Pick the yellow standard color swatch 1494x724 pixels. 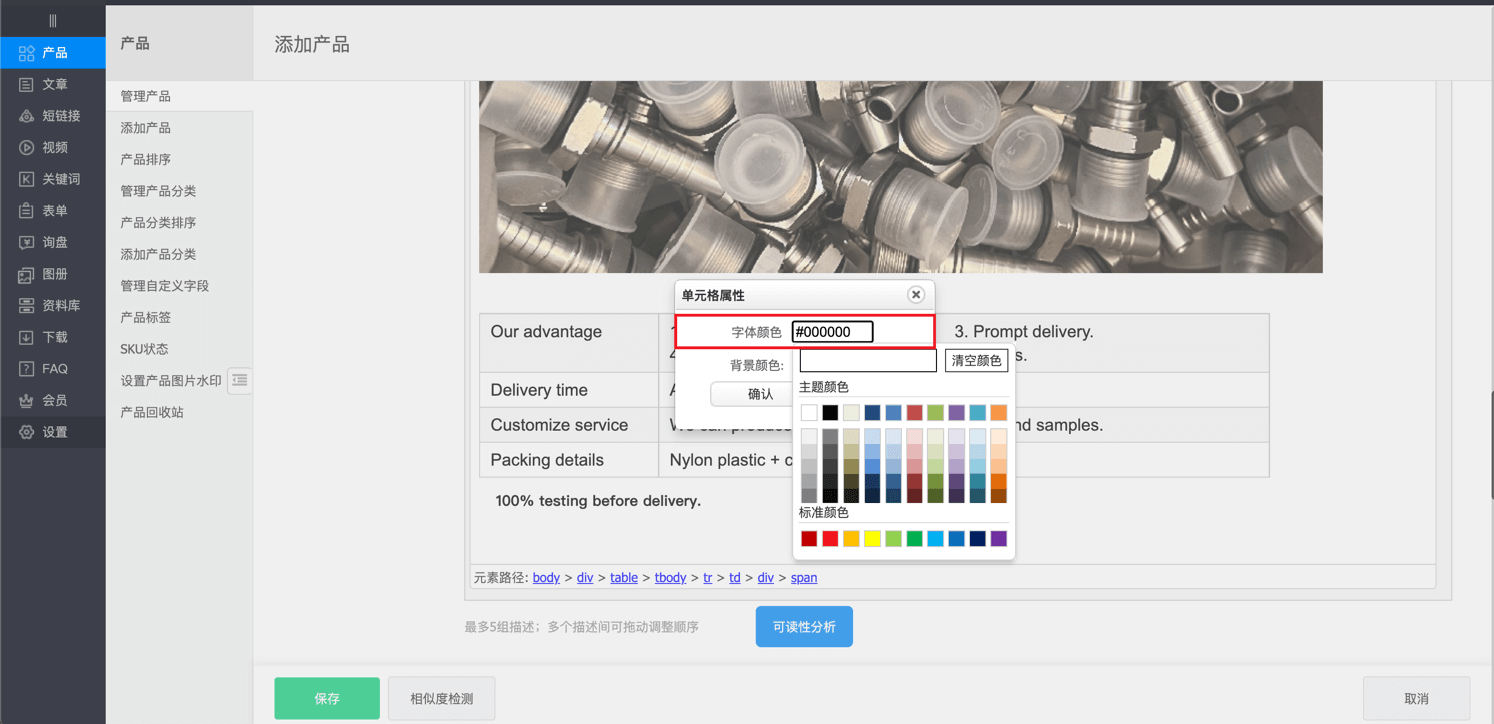pos(872,539)
